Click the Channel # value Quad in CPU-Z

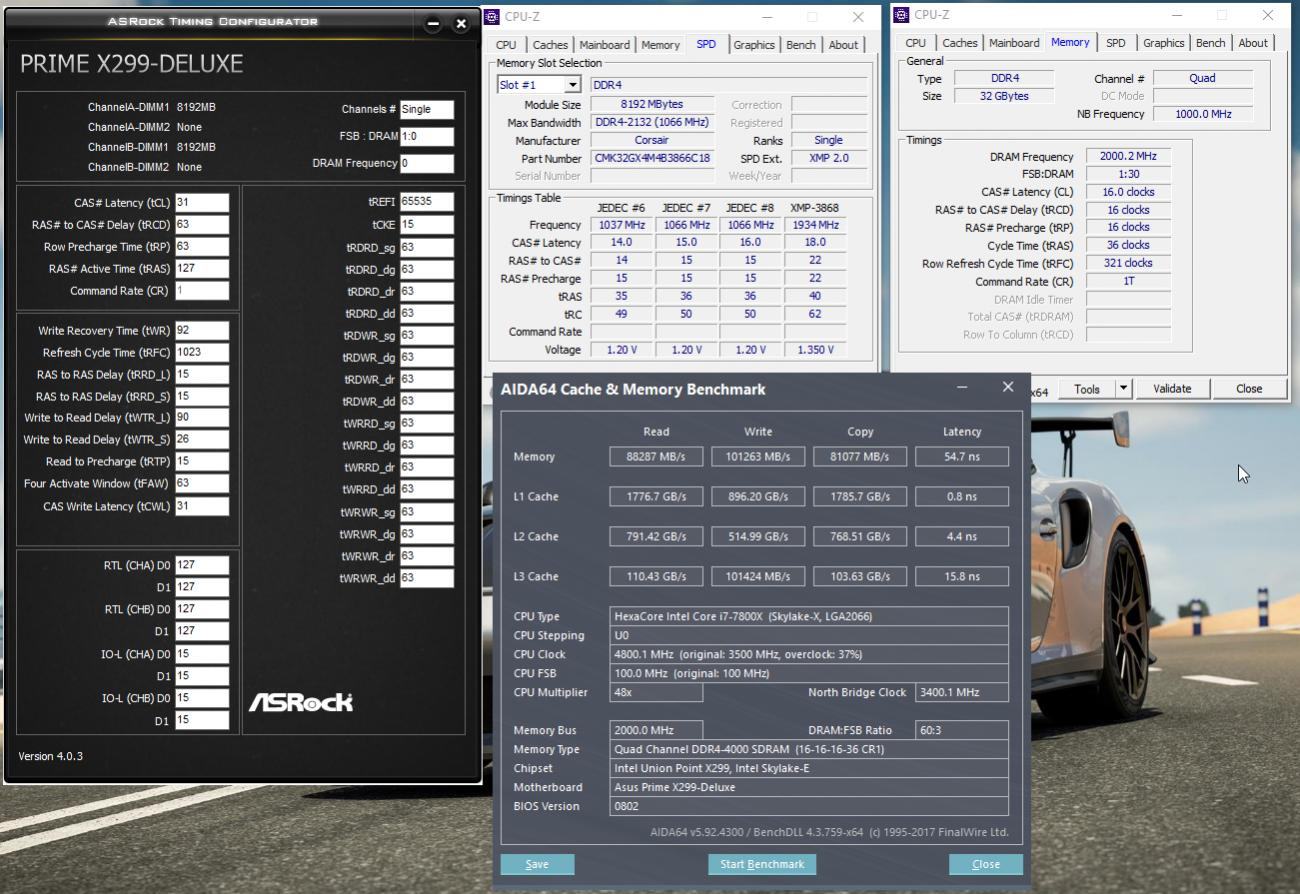[x=1202, y=78]
